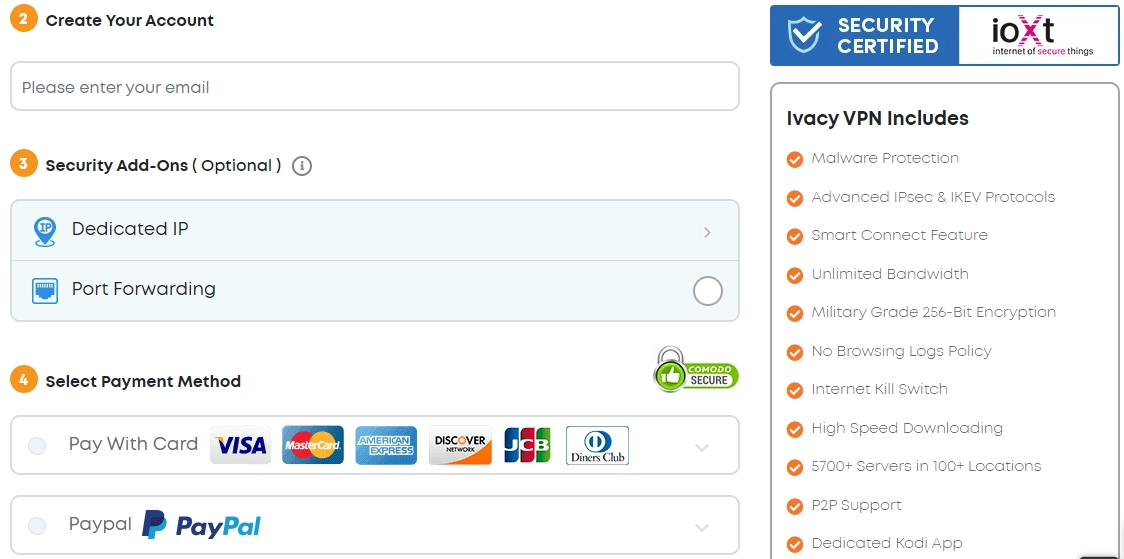The width and height of the screenshot is (1124, 559).
Task: Click the Security Add-Ons info icon
Action: coord(302,166)
